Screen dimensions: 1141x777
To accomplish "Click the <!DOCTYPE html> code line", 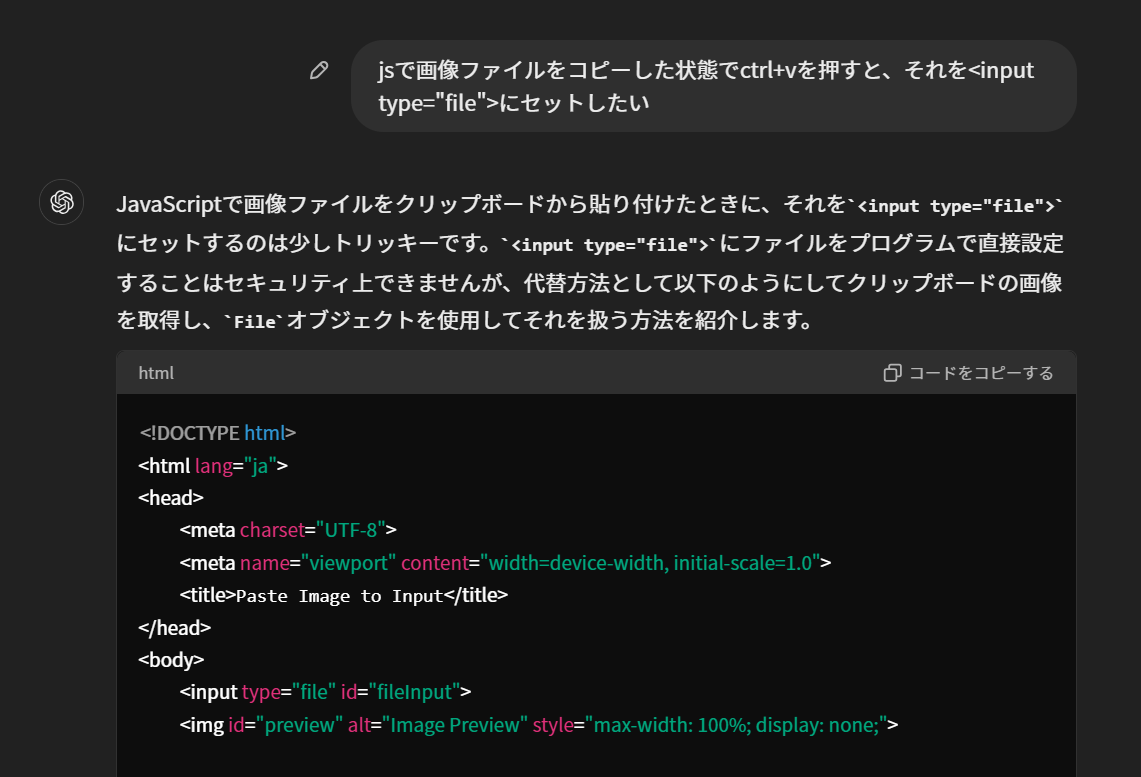I will (218, 433).
